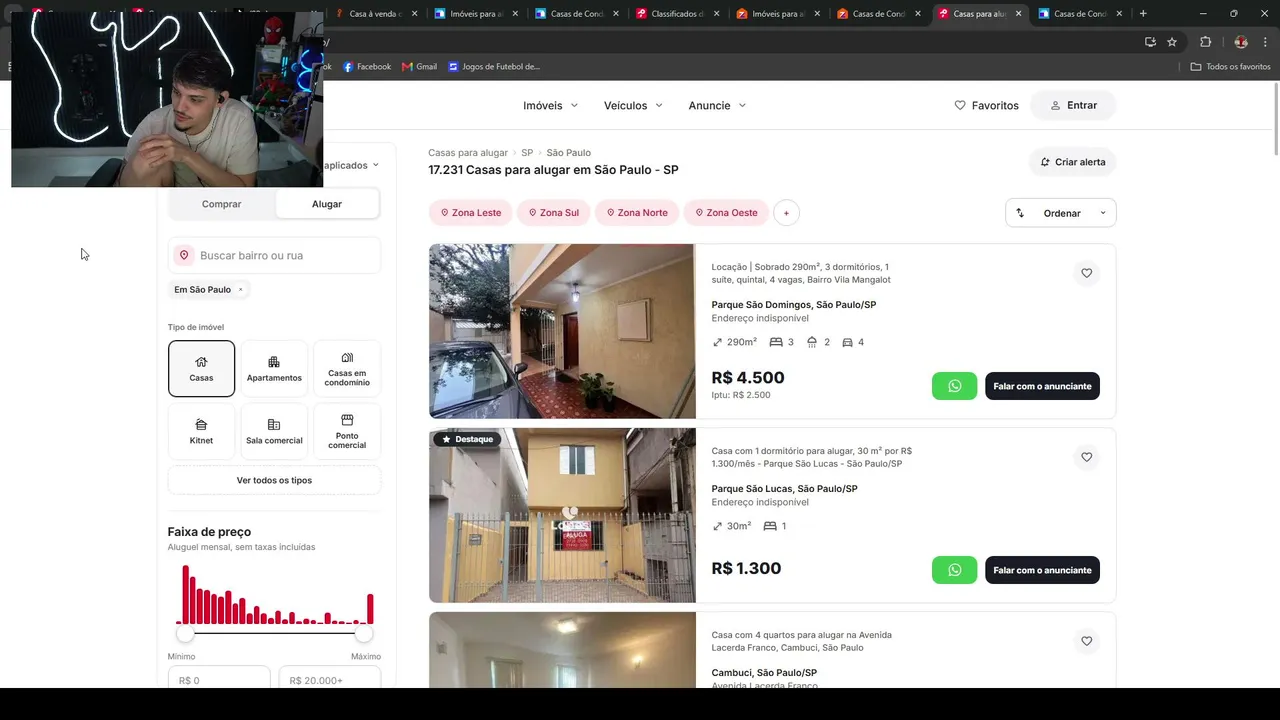Viewport: 1280px width, 720px height.
Task: Open the Cambuci listing photo
Action: pyautogui.click(x=562, y=650)
